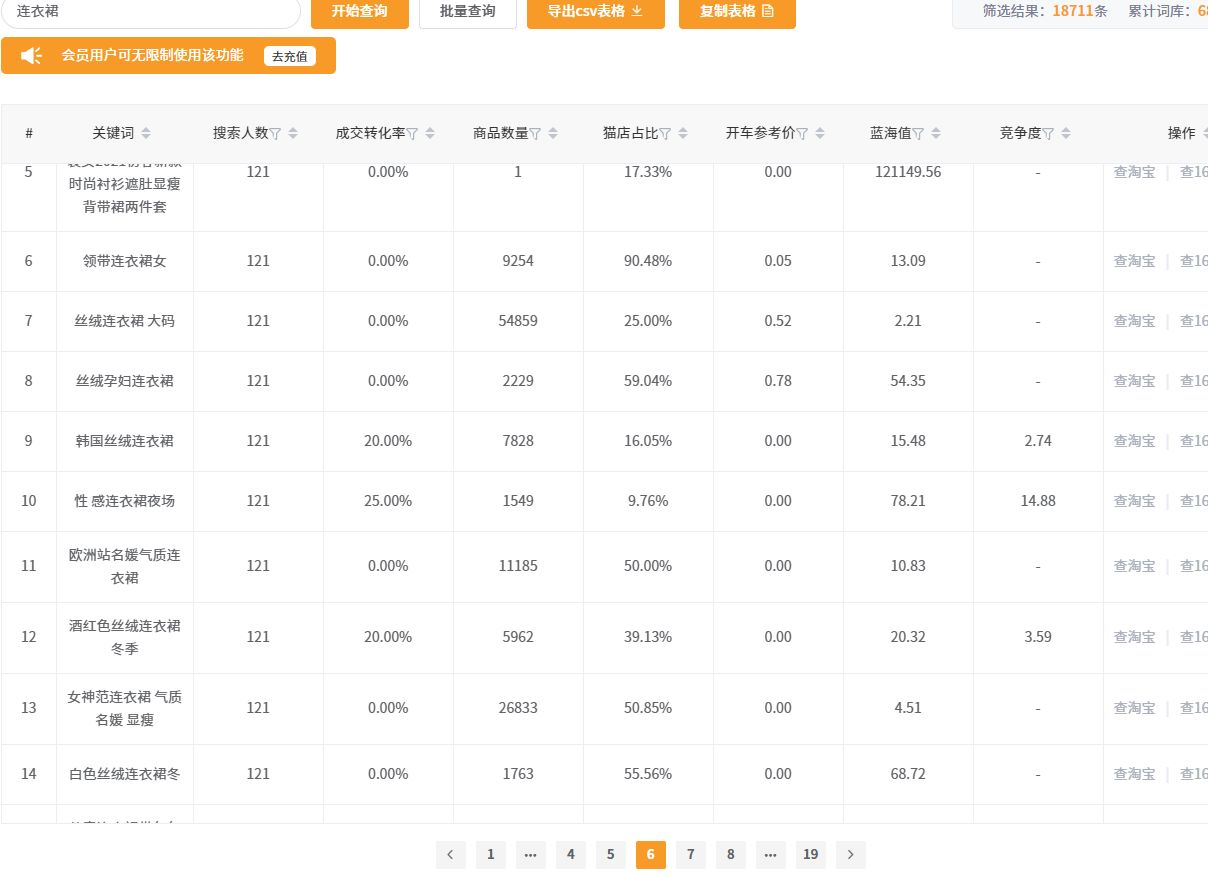Click the filter icon on 竞争度 column
The width and height of the screenshot is (1208, 875).
[1048, 134]
